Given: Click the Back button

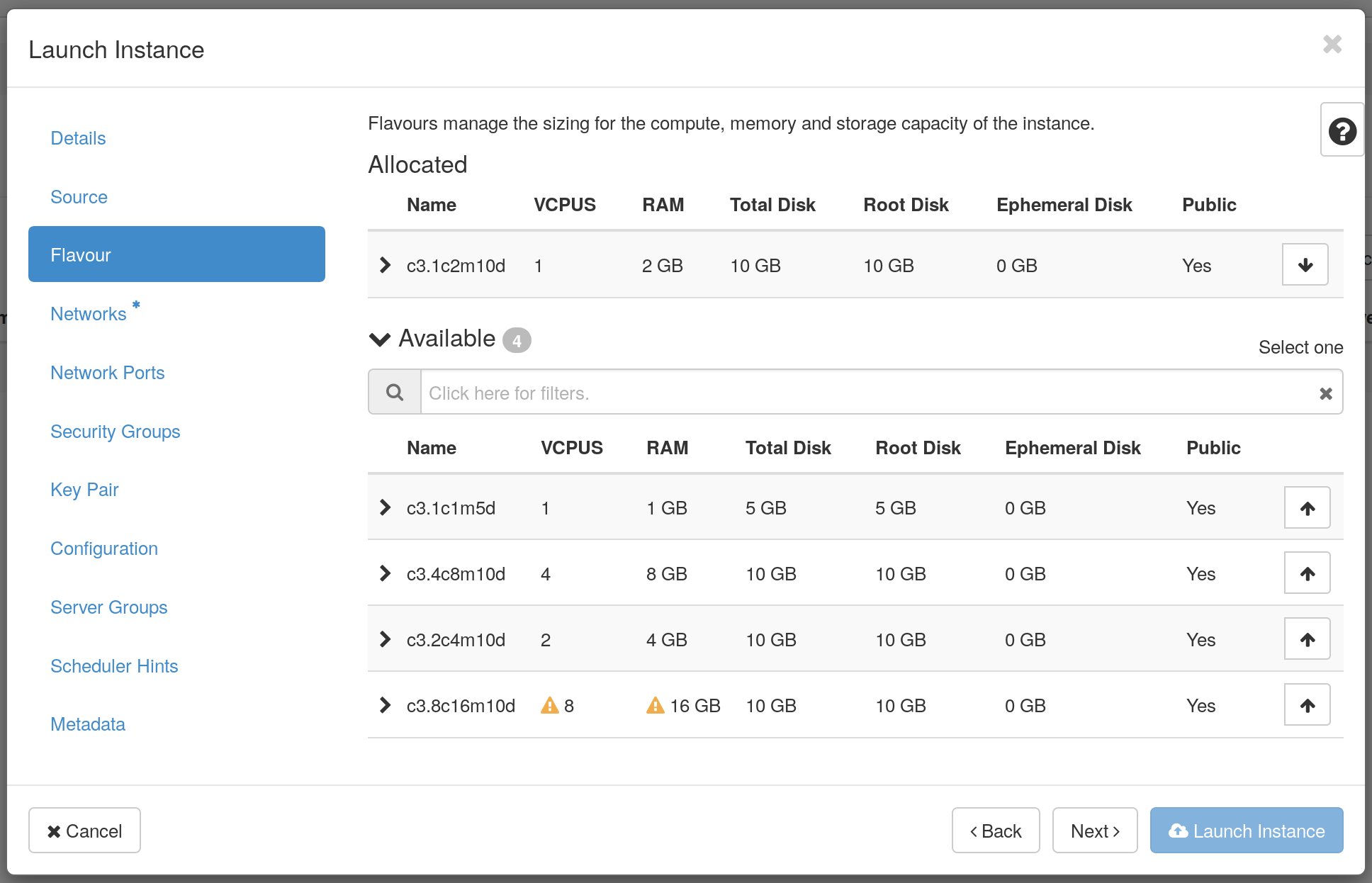Looking at the screenshot, I should click(x=996, y=831).
